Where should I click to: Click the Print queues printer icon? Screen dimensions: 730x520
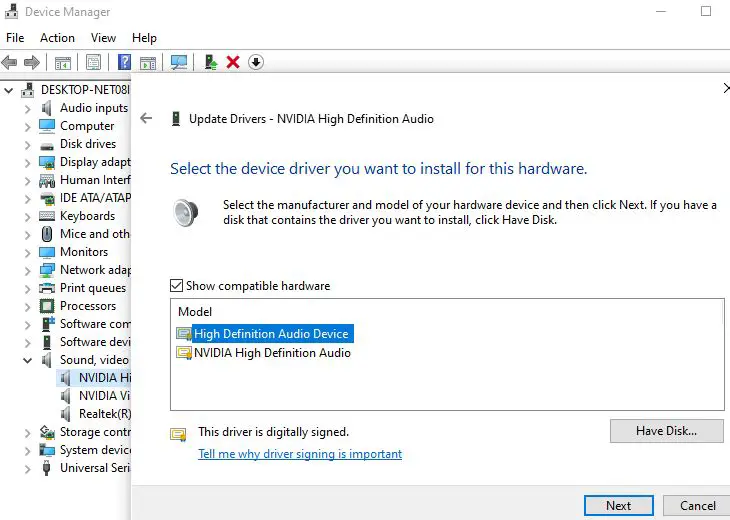47,288
